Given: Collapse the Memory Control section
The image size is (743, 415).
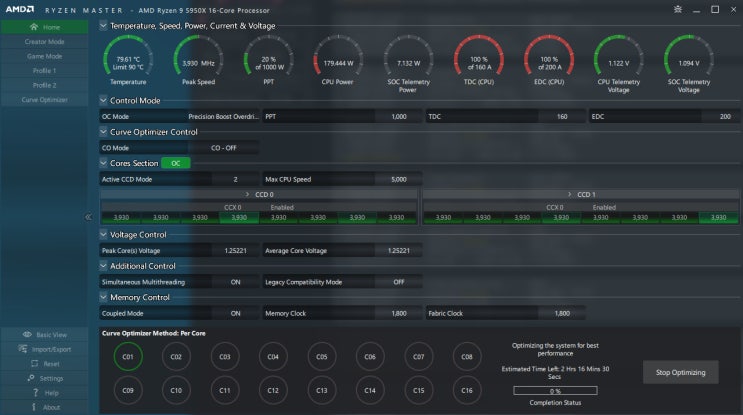Looking at the screenshot, I should coord(103,297).
